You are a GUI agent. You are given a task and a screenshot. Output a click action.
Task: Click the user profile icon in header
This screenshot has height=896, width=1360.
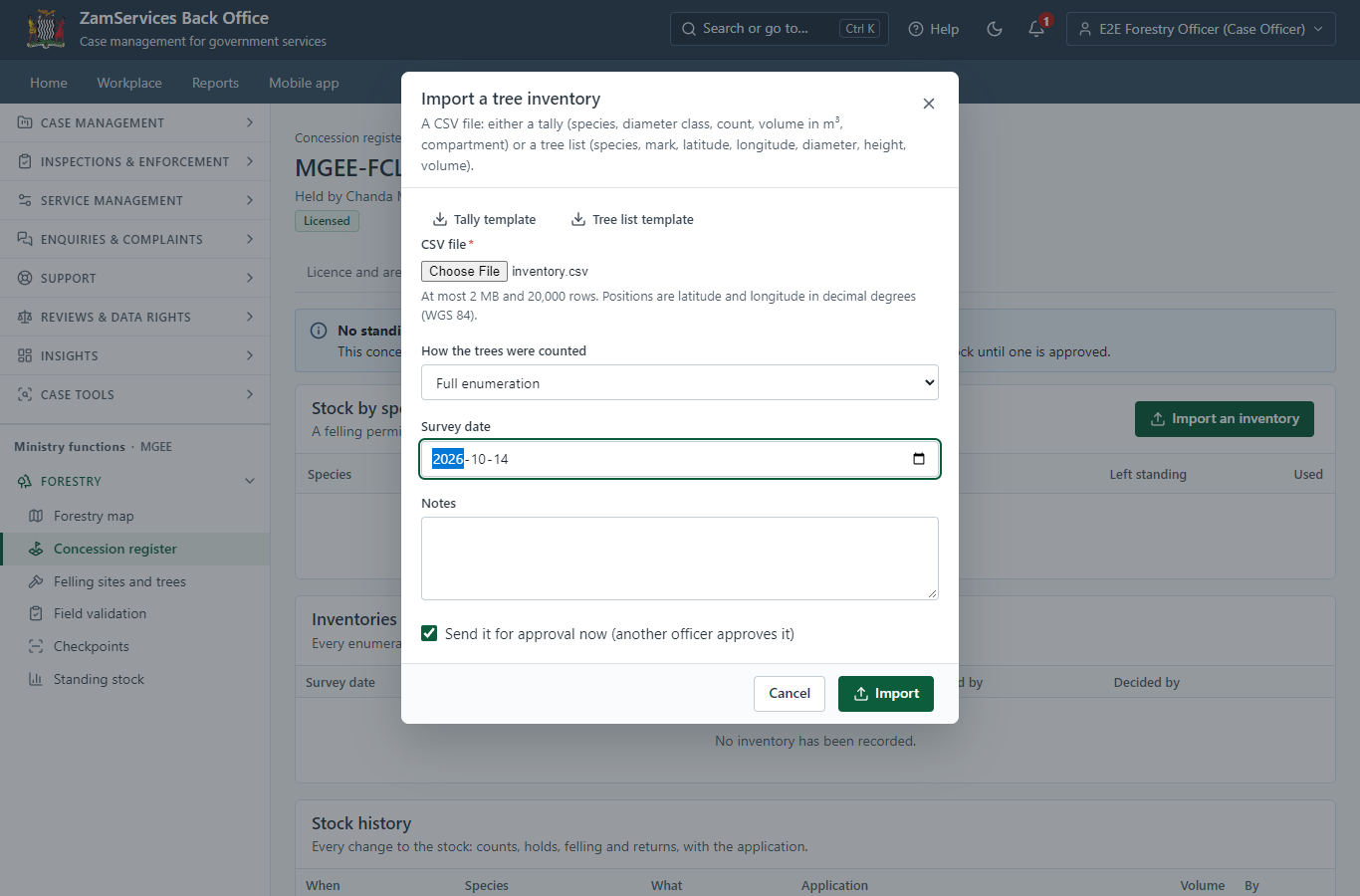click(1085, 29)
